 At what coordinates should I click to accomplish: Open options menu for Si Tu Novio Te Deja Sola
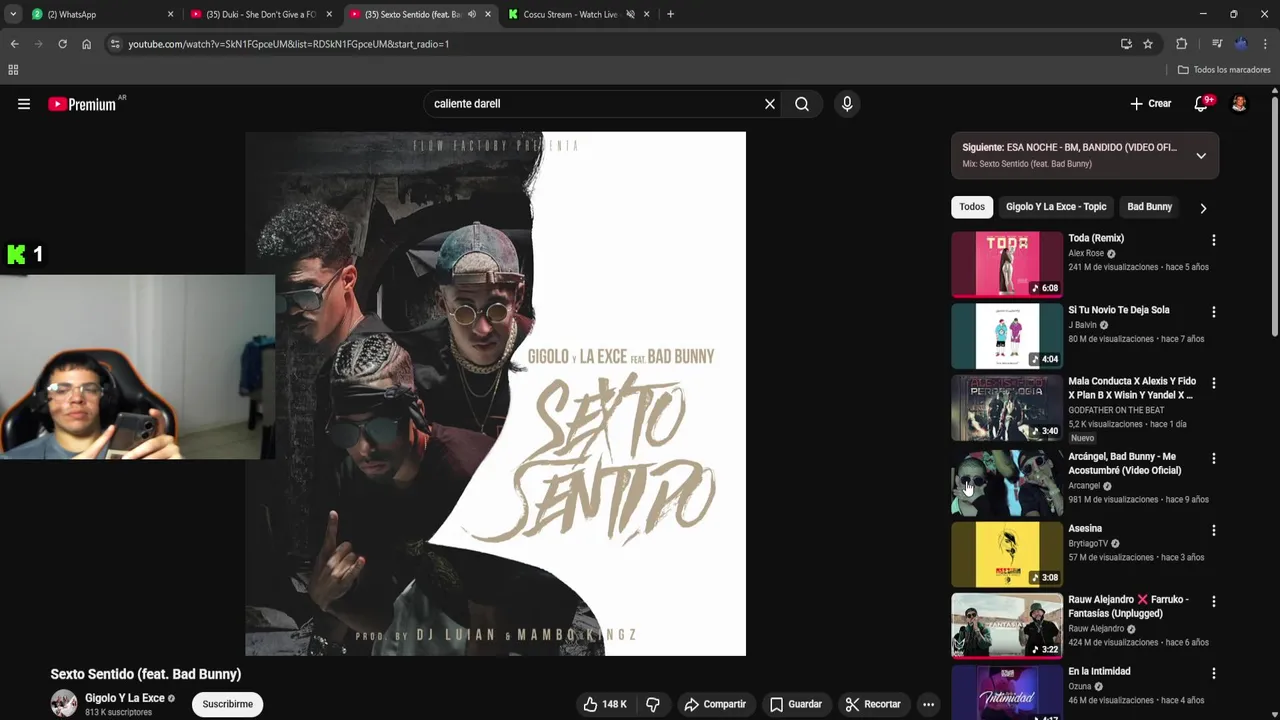1214,312
